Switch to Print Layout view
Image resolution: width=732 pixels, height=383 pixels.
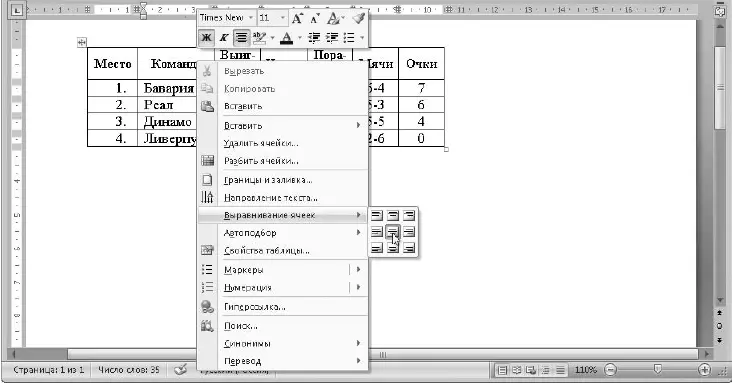[502, 370]
